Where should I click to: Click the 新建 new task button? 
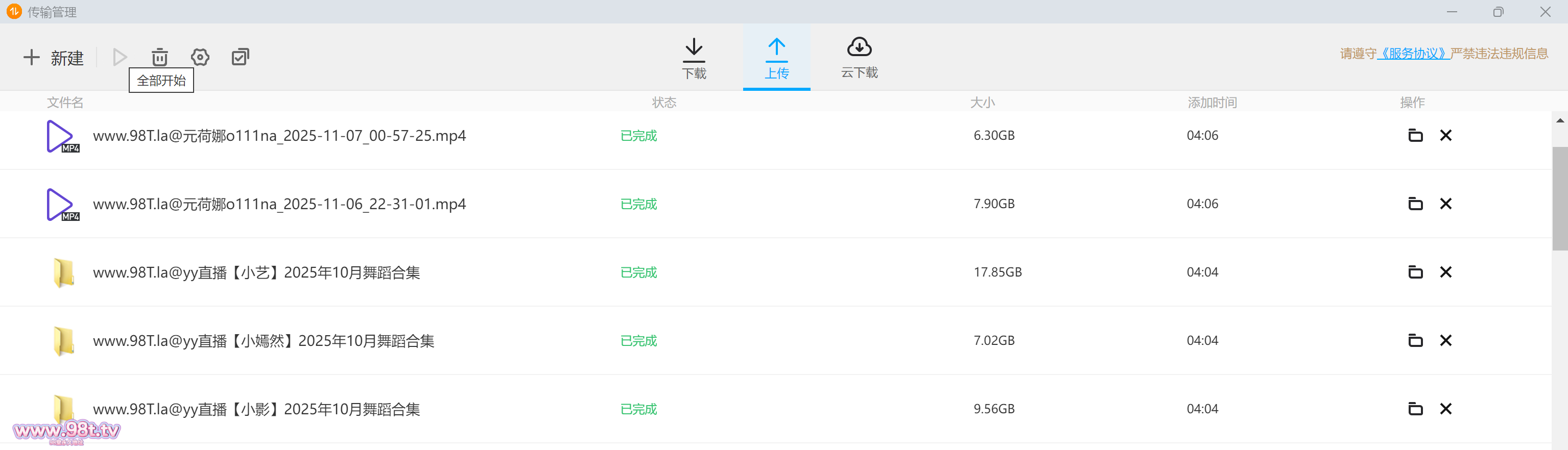point(54,58)
